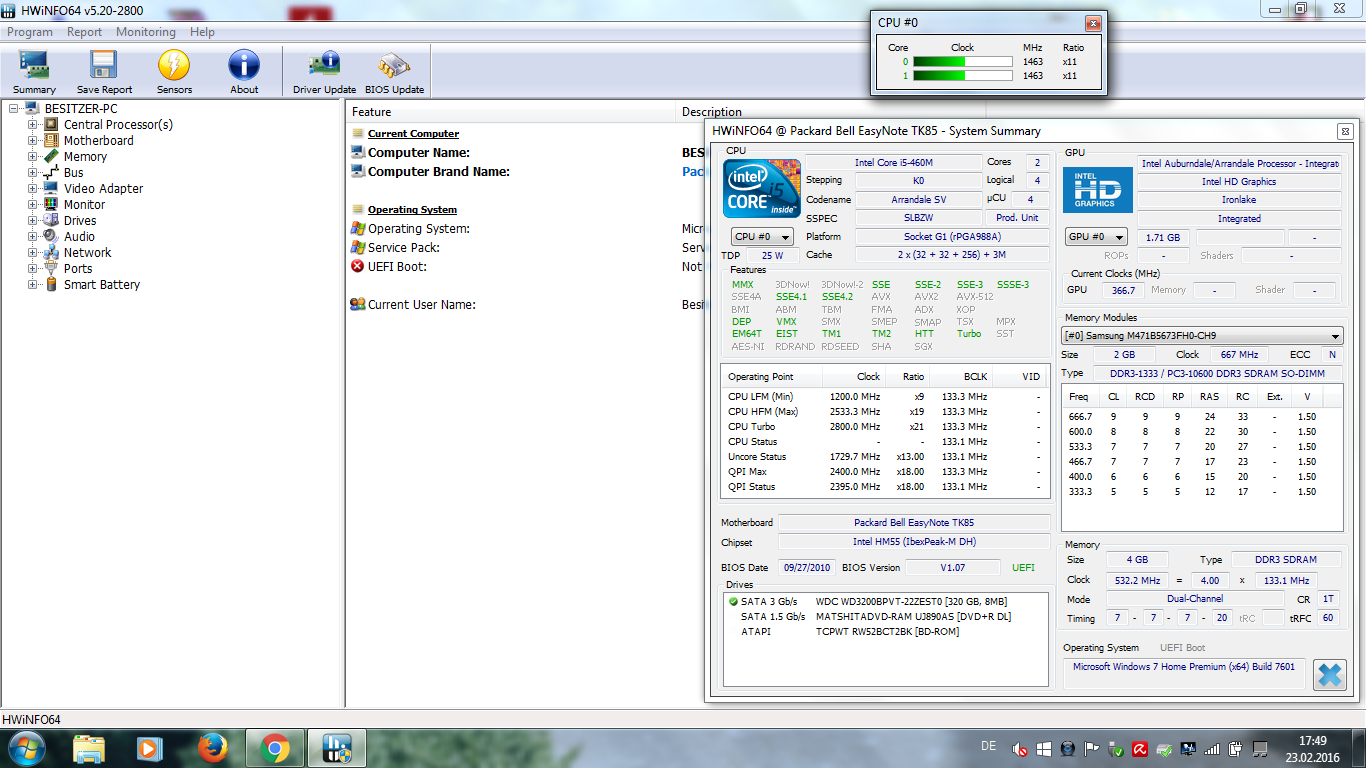
Task: Open the CPU #0 selector dropdown
Action: click(x=762, y=237)
